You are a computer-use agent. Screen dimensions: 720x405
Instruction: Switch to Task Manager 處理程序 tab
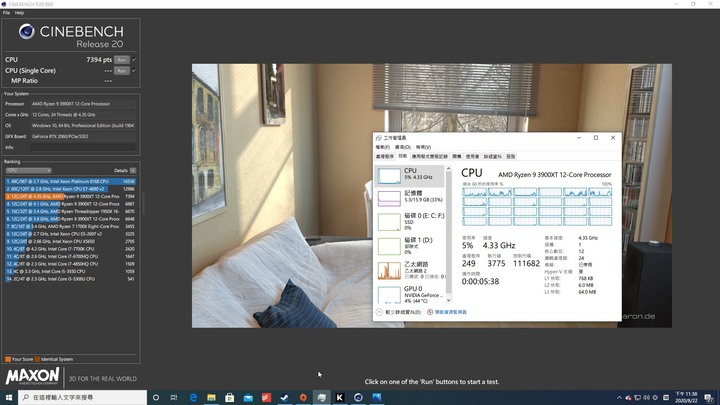[385, 157]
